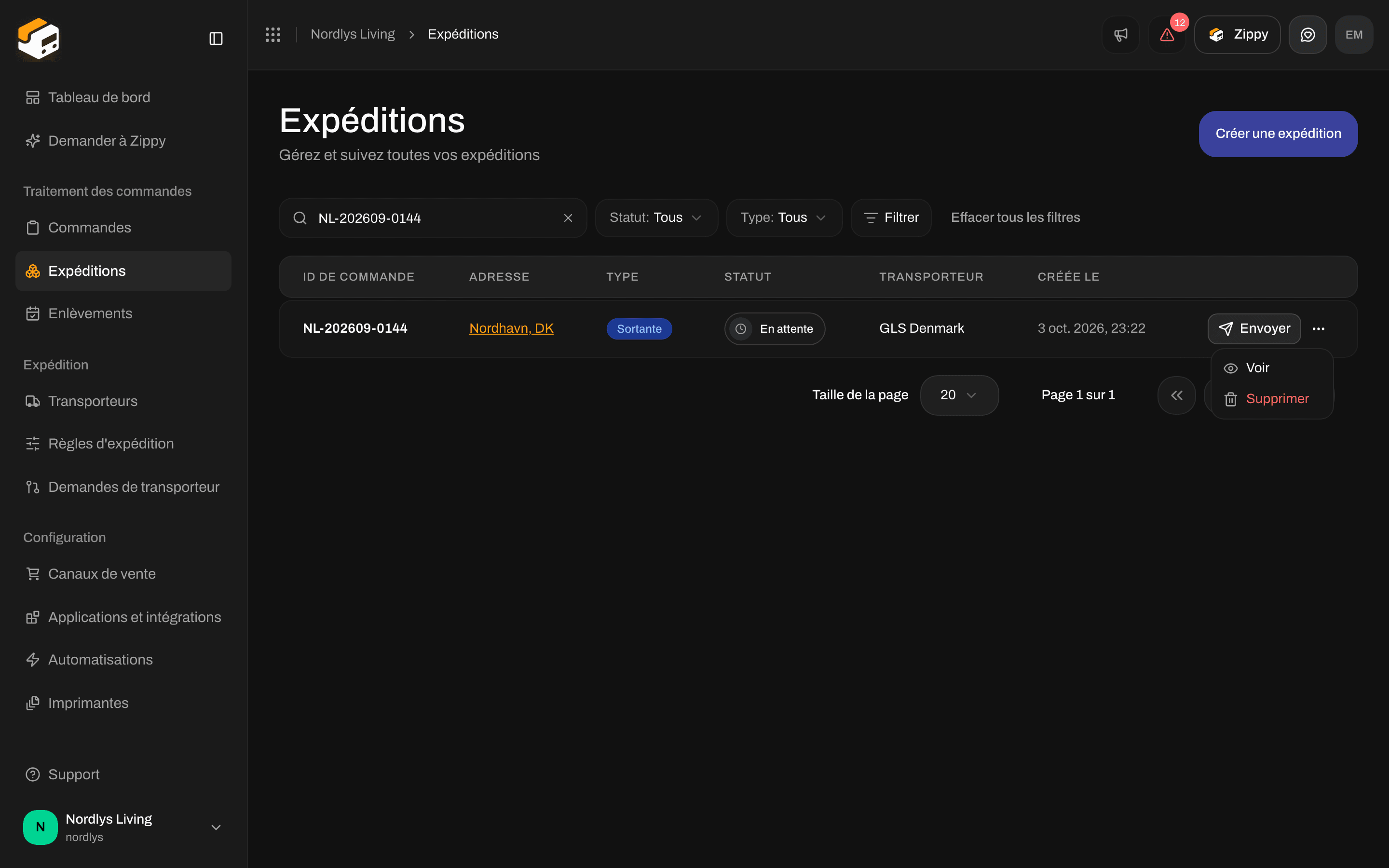Image resolution: width=1389 pixels, height=868 pixels.
Task: Click the Sortante type badge
Action: click(639, 329)
